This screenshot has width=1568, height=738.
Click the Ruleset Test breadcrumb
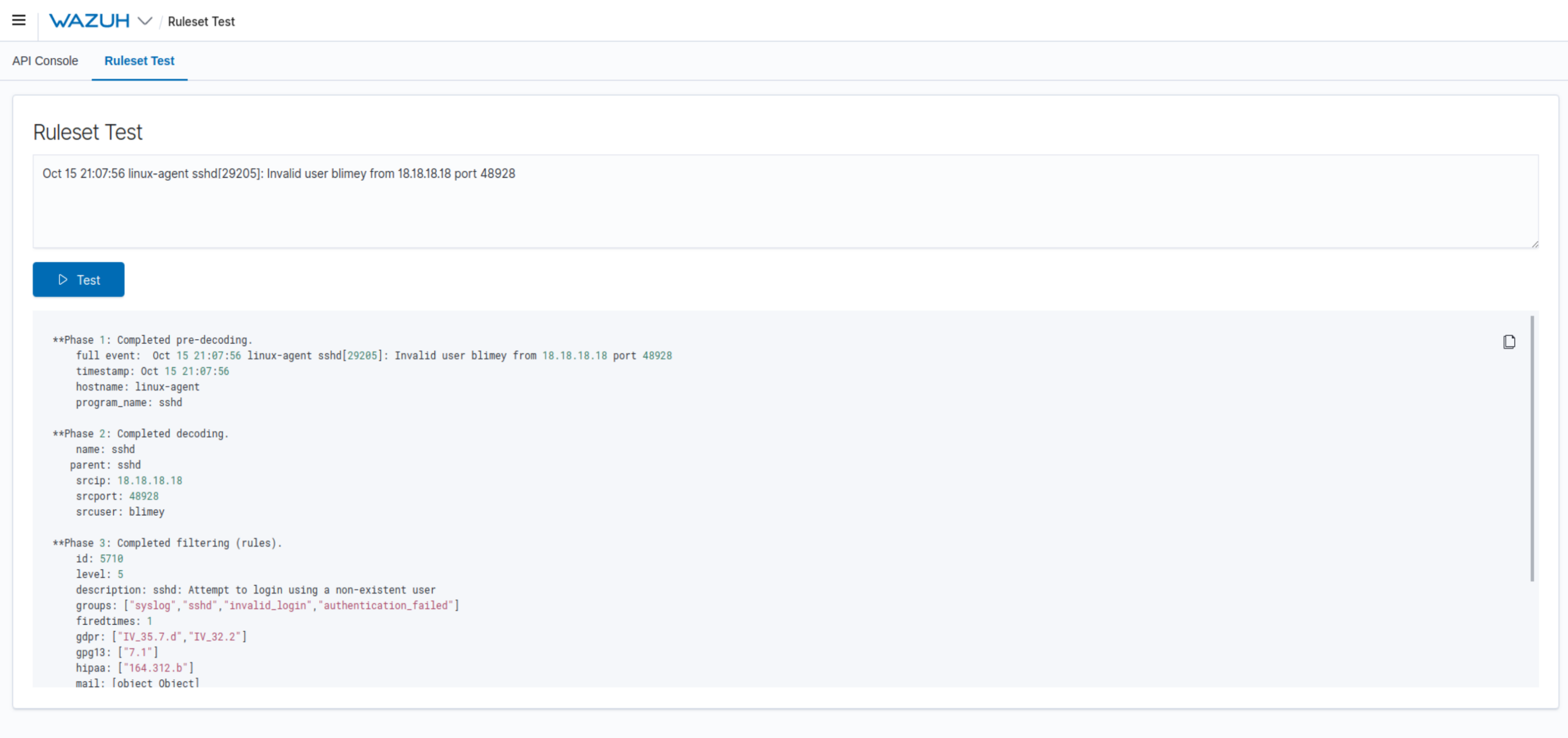pos(201,21)
